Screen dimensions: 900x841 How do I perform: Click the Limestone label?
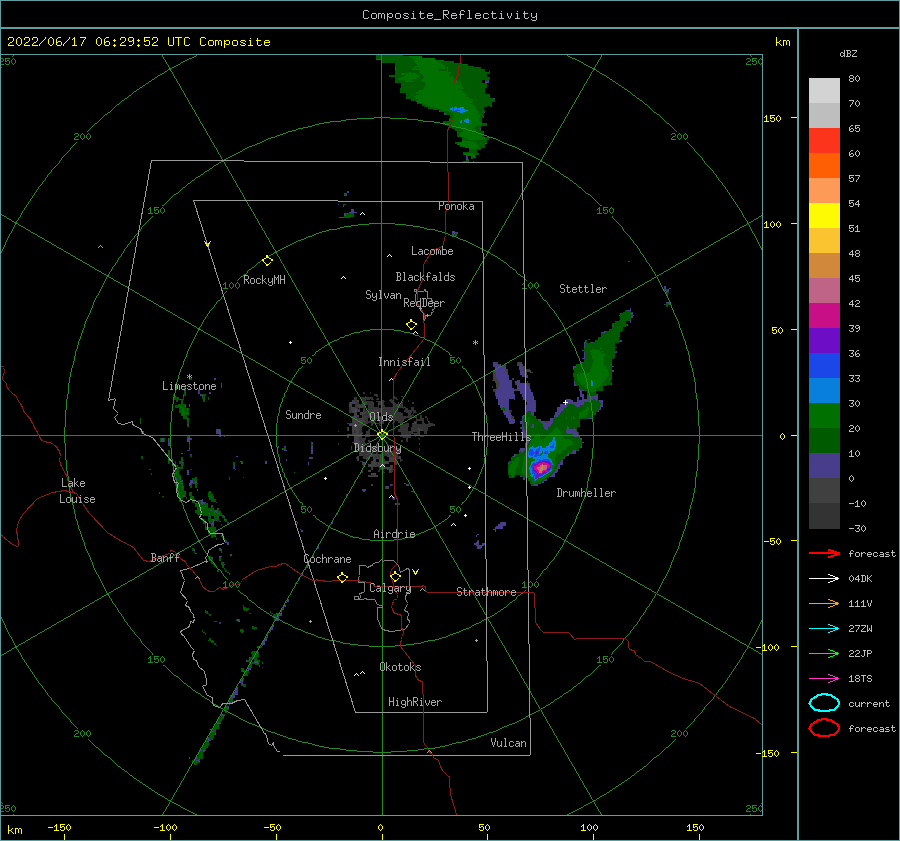[189, 386]
